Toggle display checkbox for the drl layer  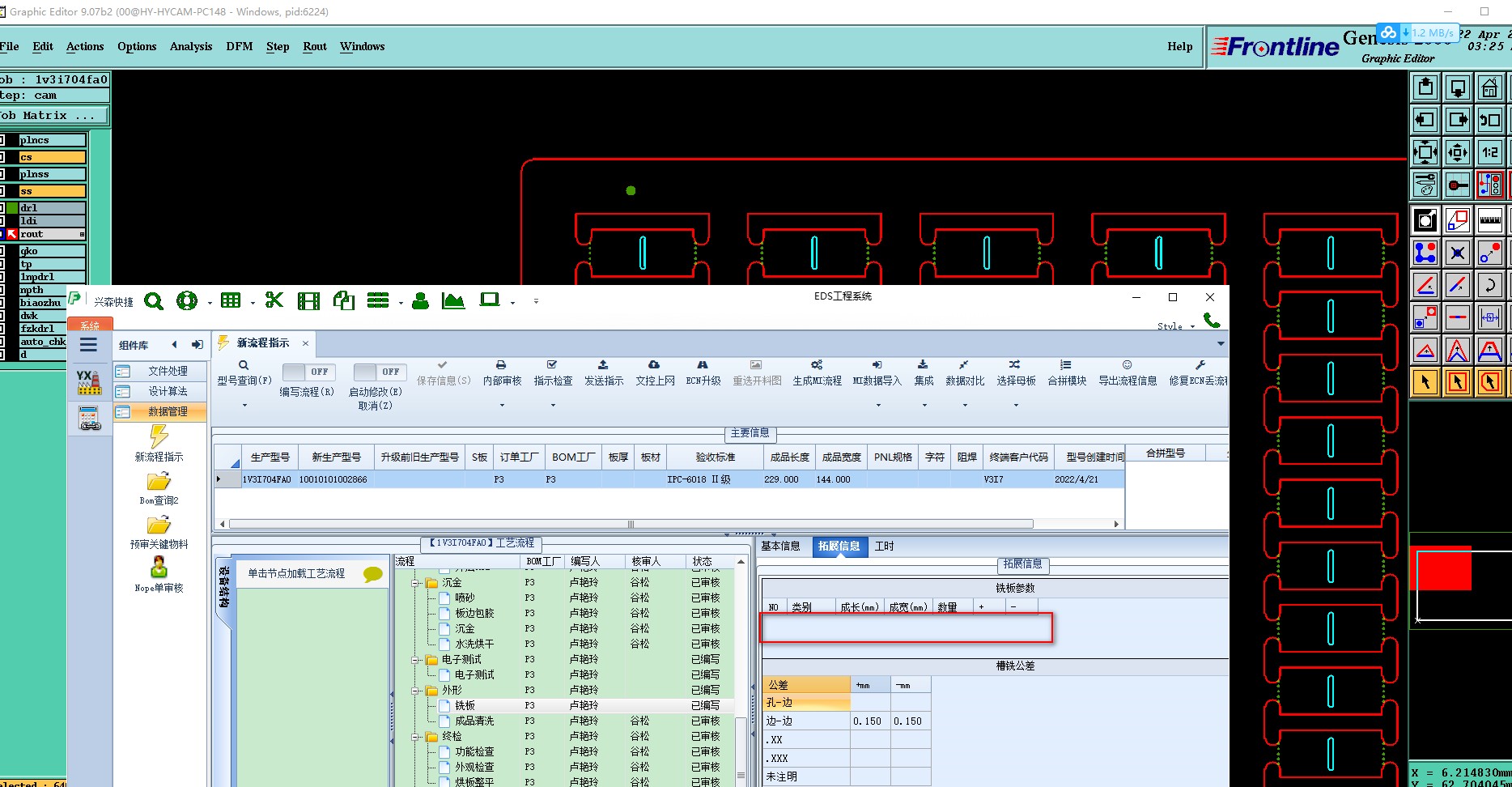2,208
